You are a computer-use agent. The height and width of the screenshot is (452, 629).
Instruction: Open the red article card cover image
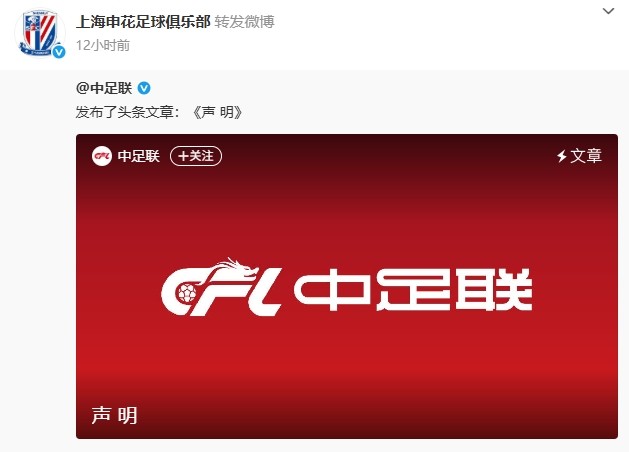tap(347, 286)
